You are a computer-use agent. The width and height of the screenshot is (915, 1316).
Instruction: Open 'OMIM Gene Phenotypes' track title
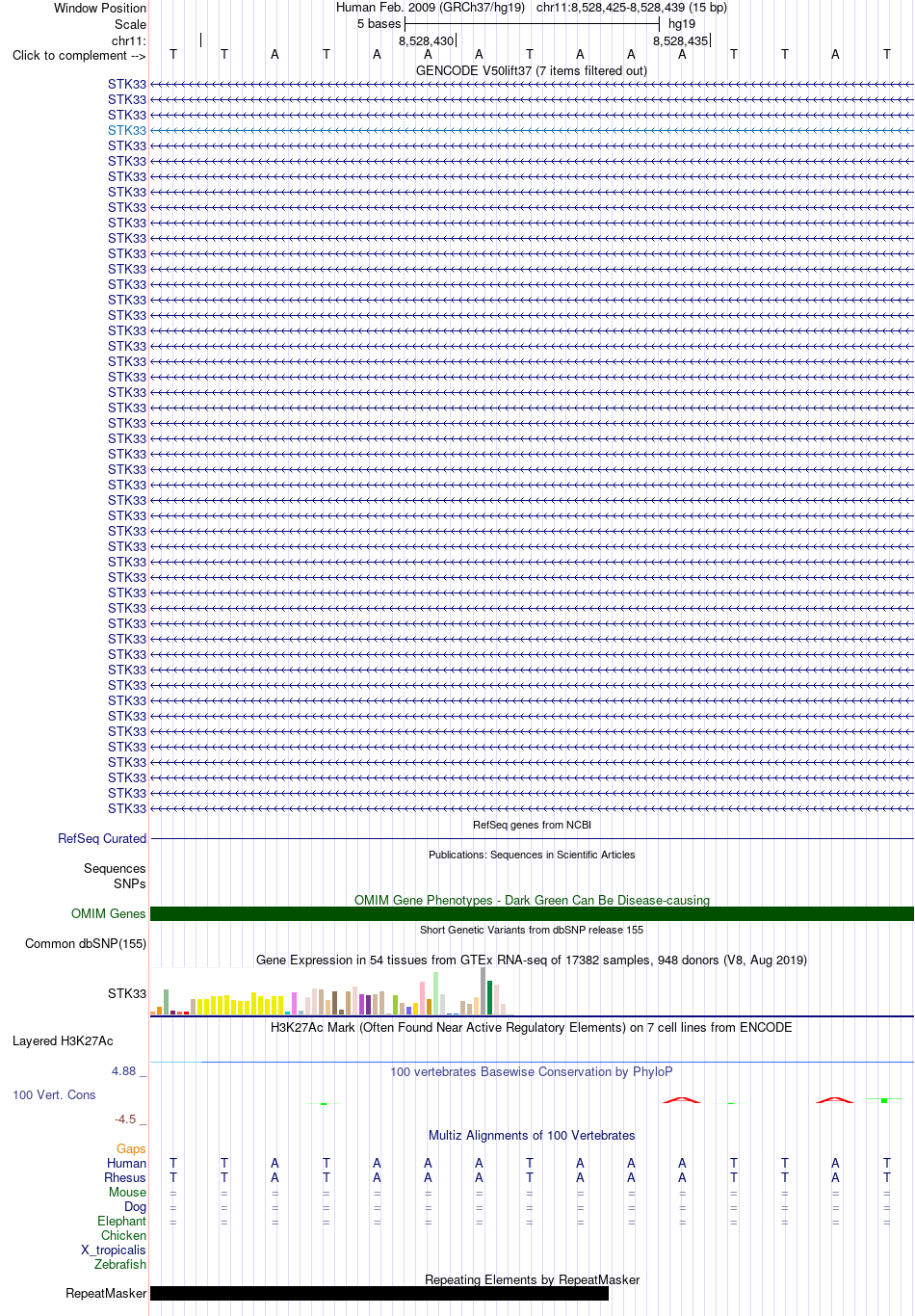click(532, 900)
